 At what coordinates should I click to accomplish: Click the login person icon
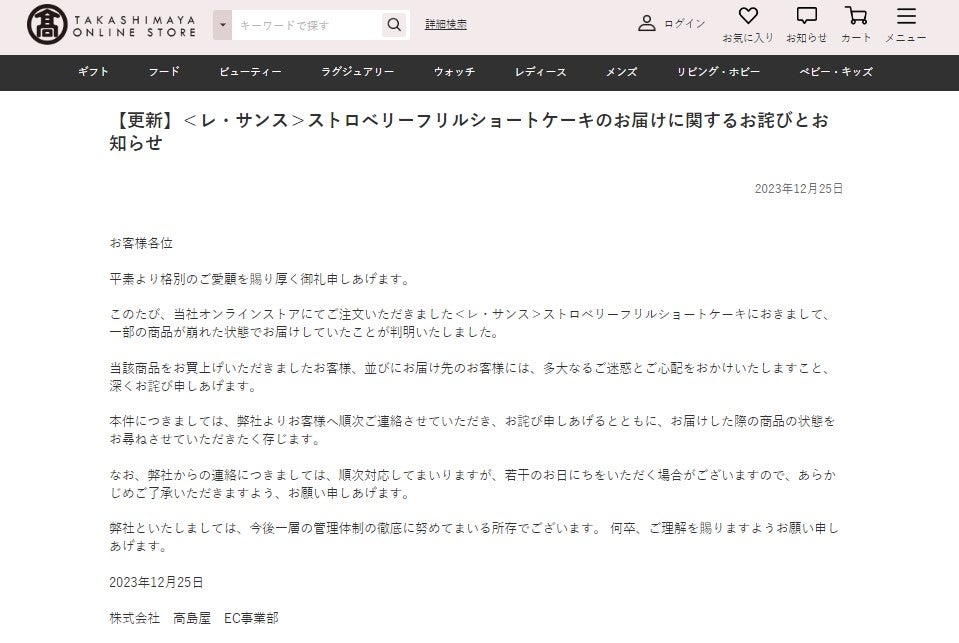pos(647,24)
